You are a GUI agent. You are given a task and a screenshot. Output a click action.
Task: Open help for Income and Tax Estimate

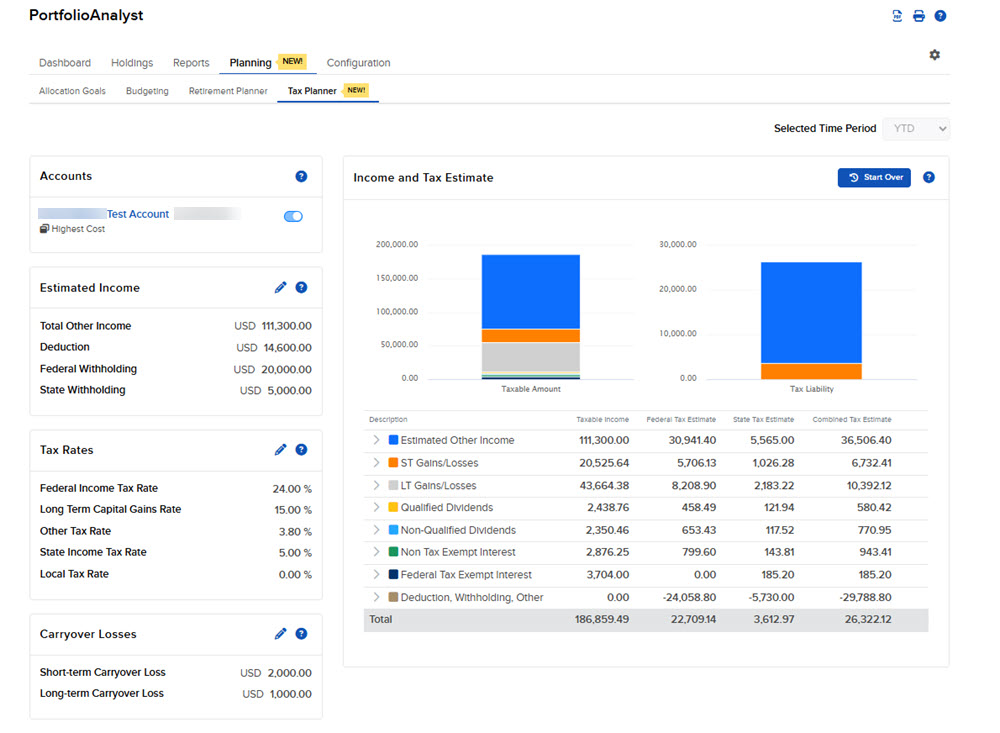[x=929, y=177]
